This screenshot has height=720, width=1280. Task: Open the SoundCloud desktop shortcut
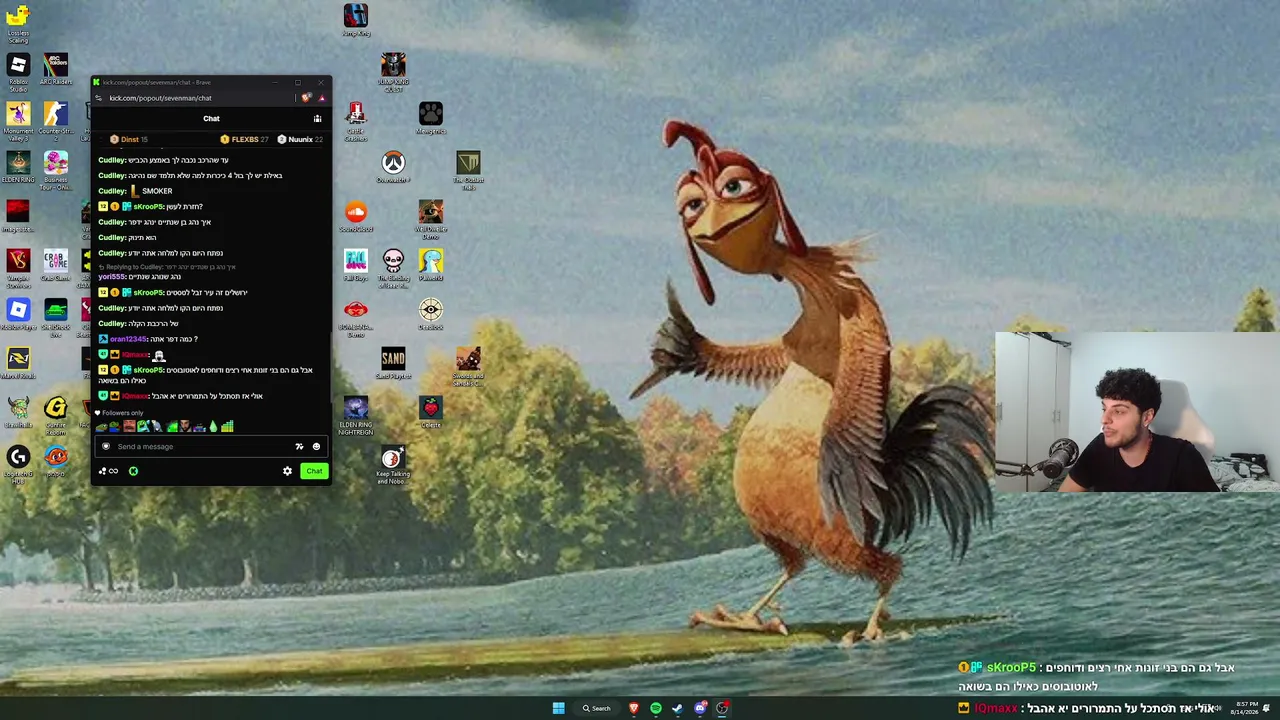(356, 216)
